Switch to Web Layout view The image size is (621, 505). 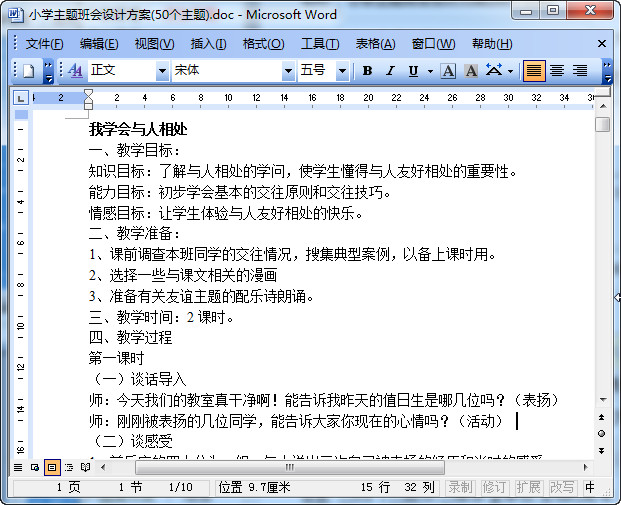click(35, 467)
